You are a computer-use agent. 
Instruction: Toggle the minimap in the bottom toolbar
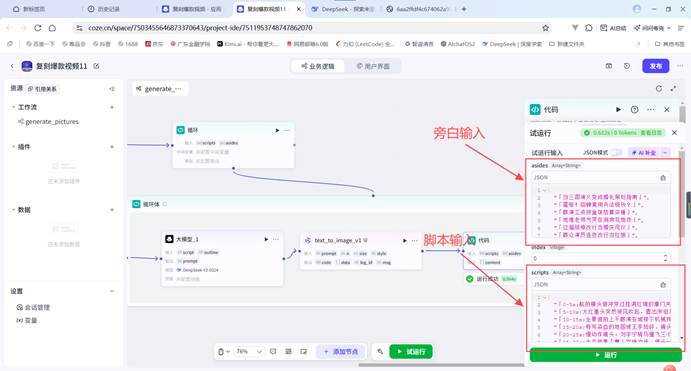click(304, 352)
